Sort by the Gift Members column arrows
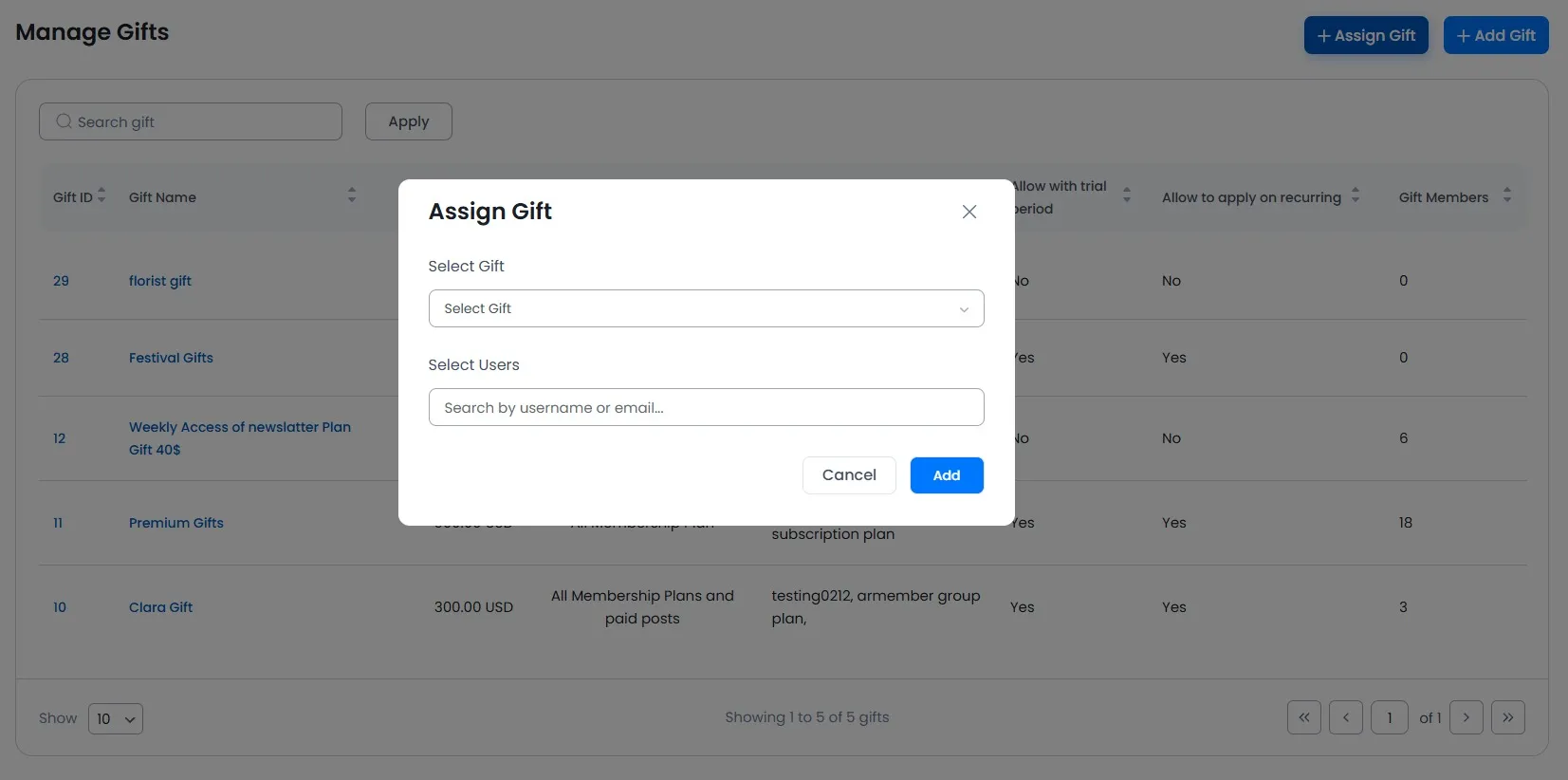The height and width of the screenshot is (780, 1568). point(1506,195)
